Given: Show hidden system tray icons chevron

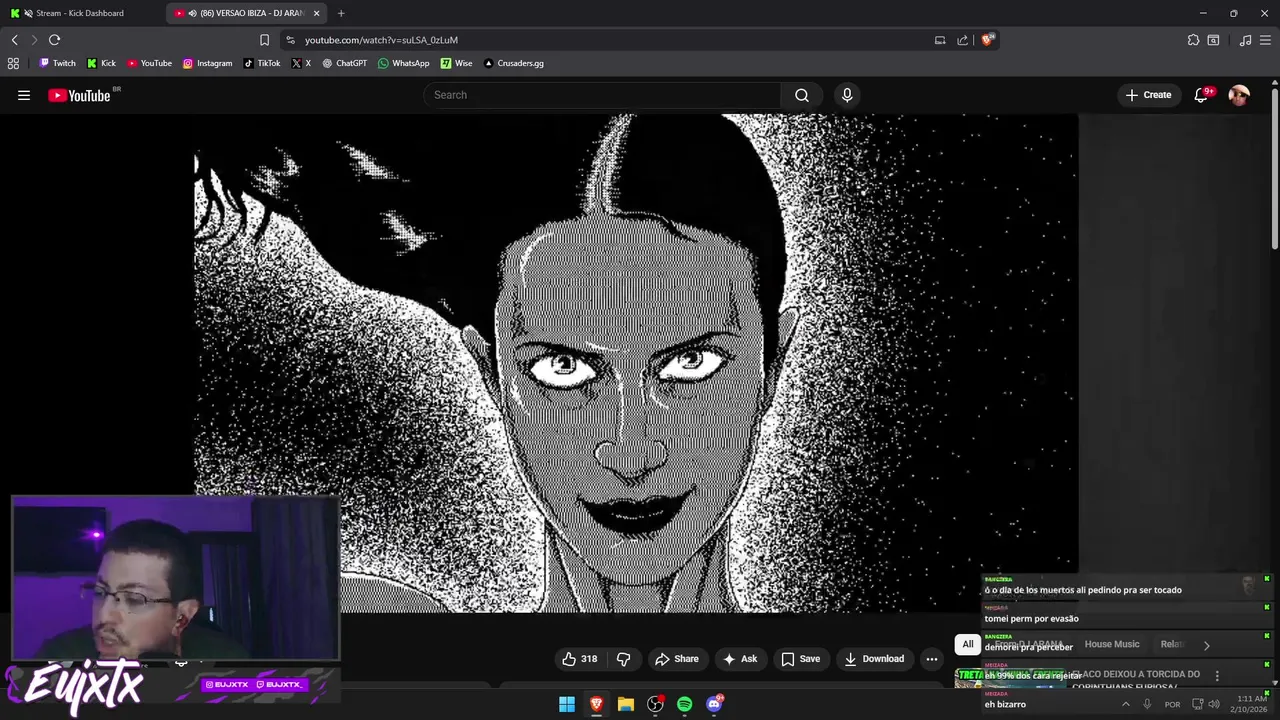Looking at the screenshot, I should point(1125,704).
